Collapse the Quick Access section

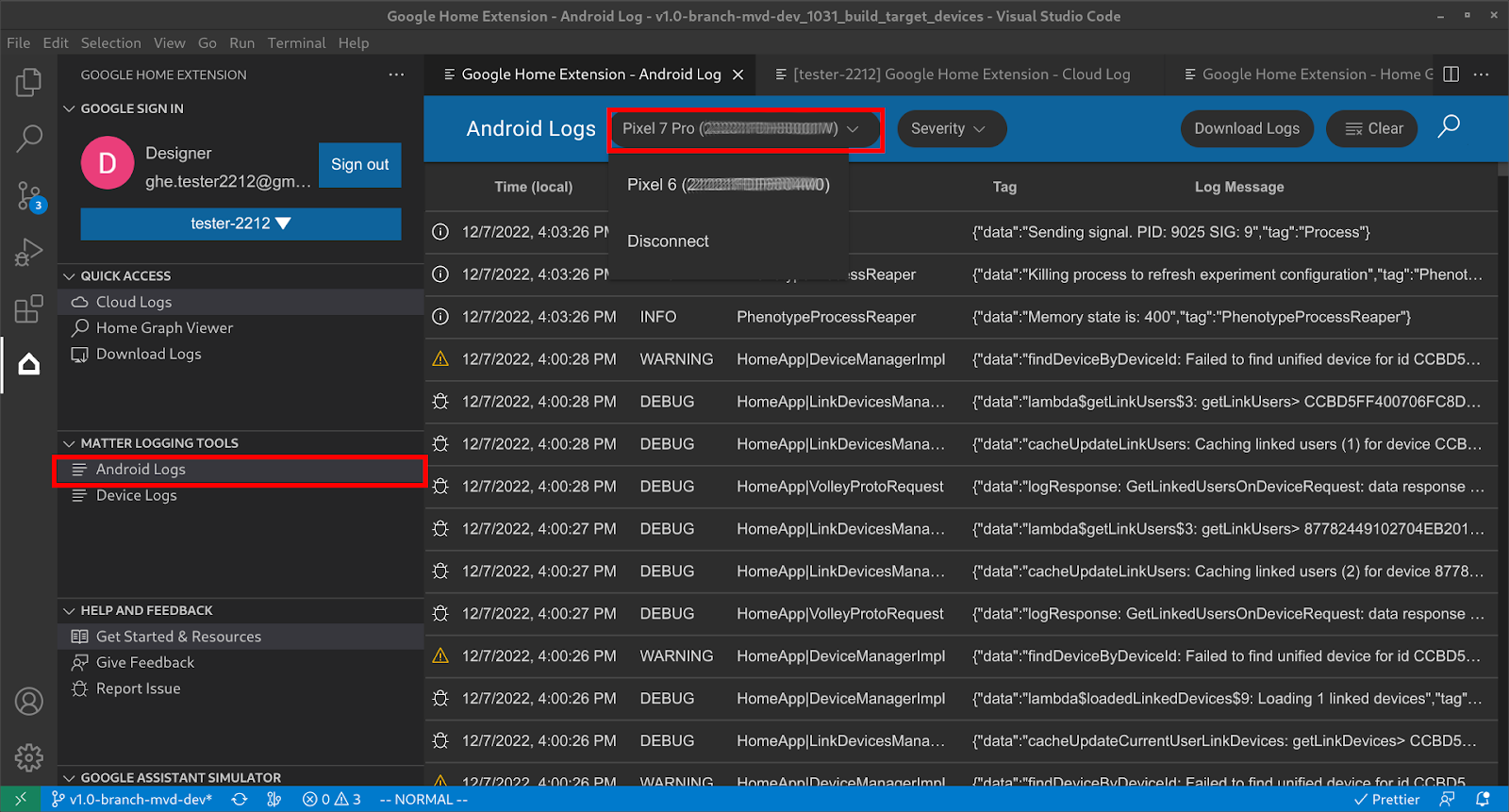69,276
